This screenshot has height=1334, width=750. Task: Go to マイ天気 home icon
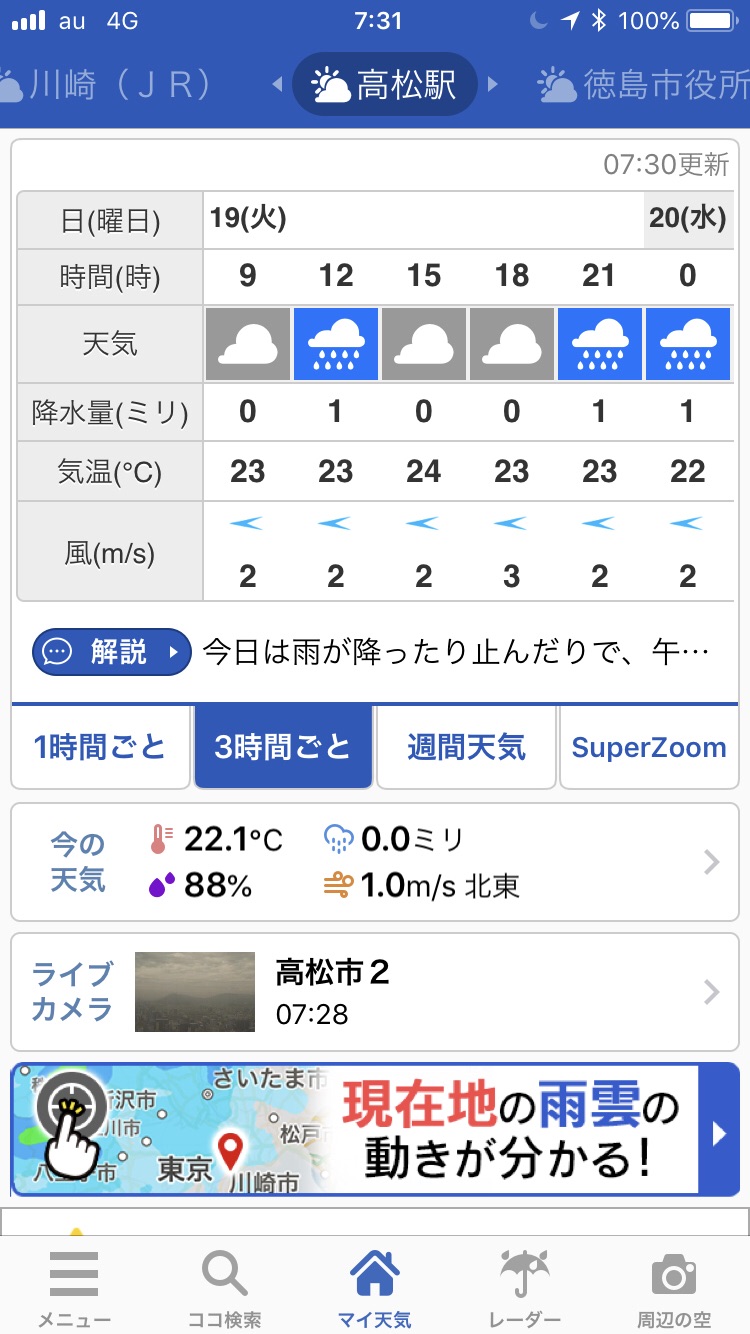(374, 1277)
